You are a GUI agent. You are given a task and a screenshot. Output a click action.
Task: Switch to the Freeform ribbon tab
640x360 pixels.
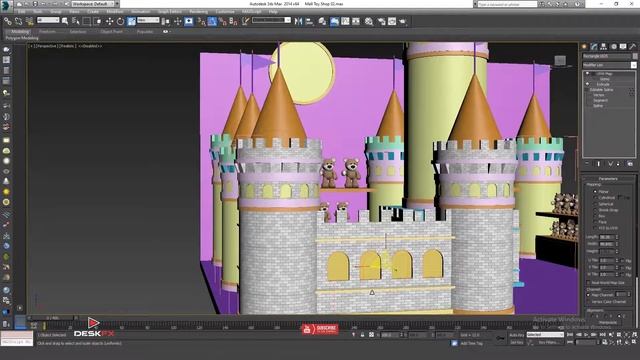(x=47, y=31)
